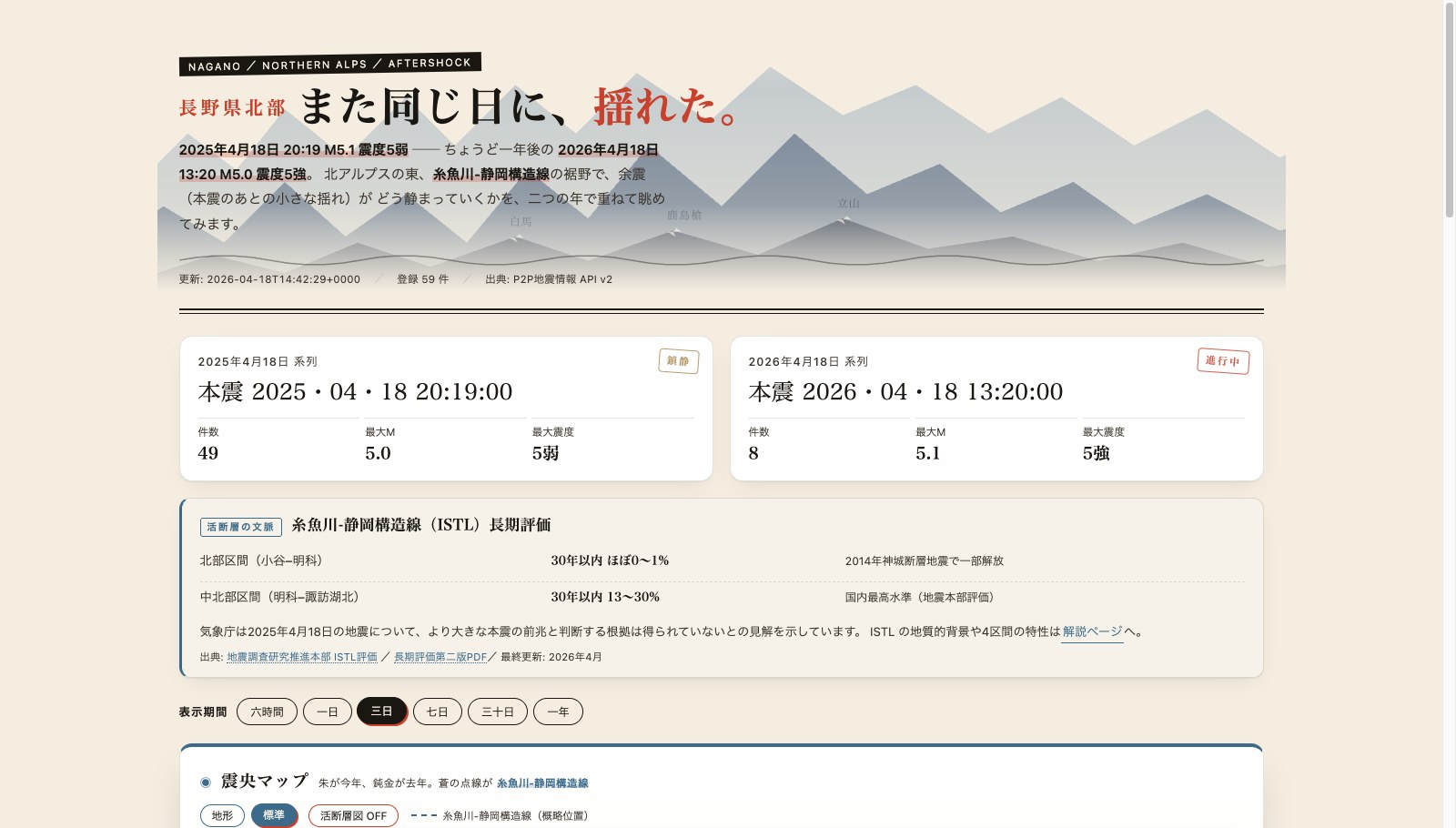Viewport: 1456px width, 828px height.
Task: Open the 地震調査研究推進本部 ISTL評価 source link
Action: tap(302, 657)
